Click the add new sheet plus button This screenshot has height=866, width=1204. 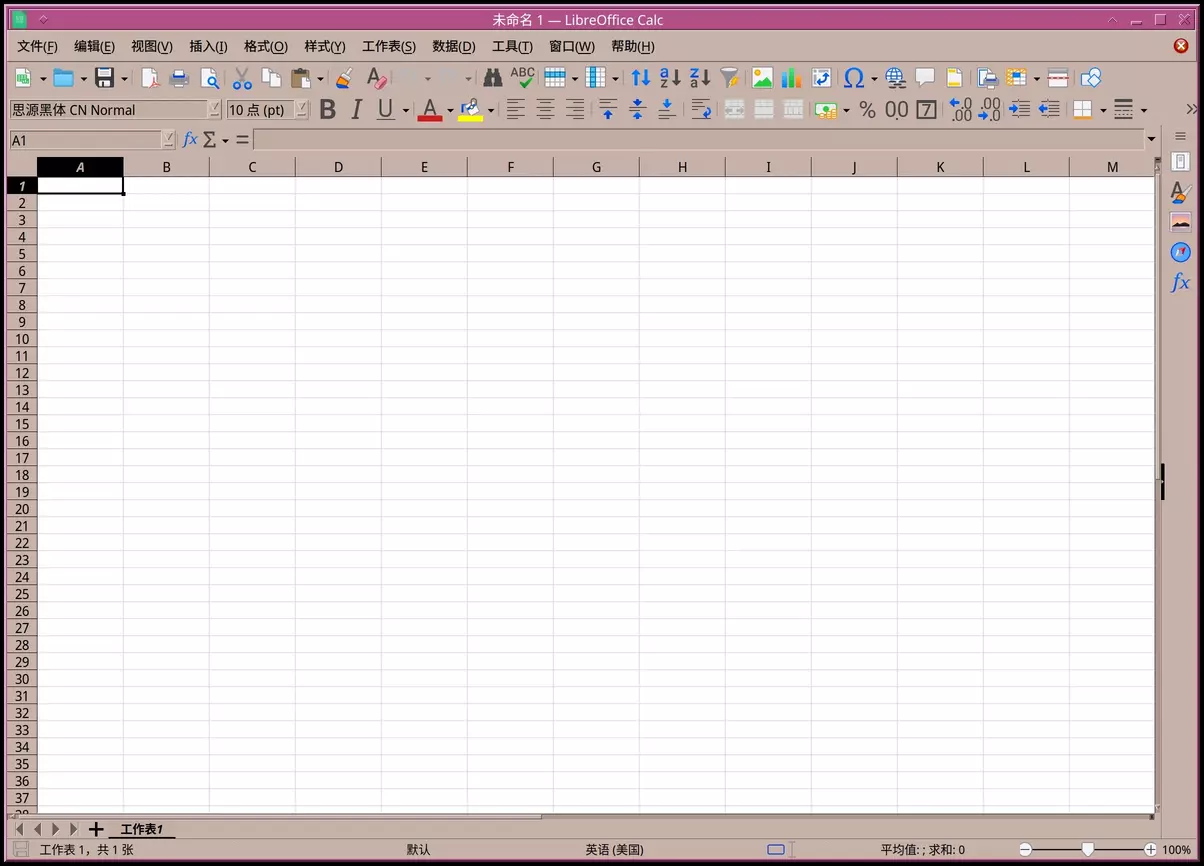96,829
